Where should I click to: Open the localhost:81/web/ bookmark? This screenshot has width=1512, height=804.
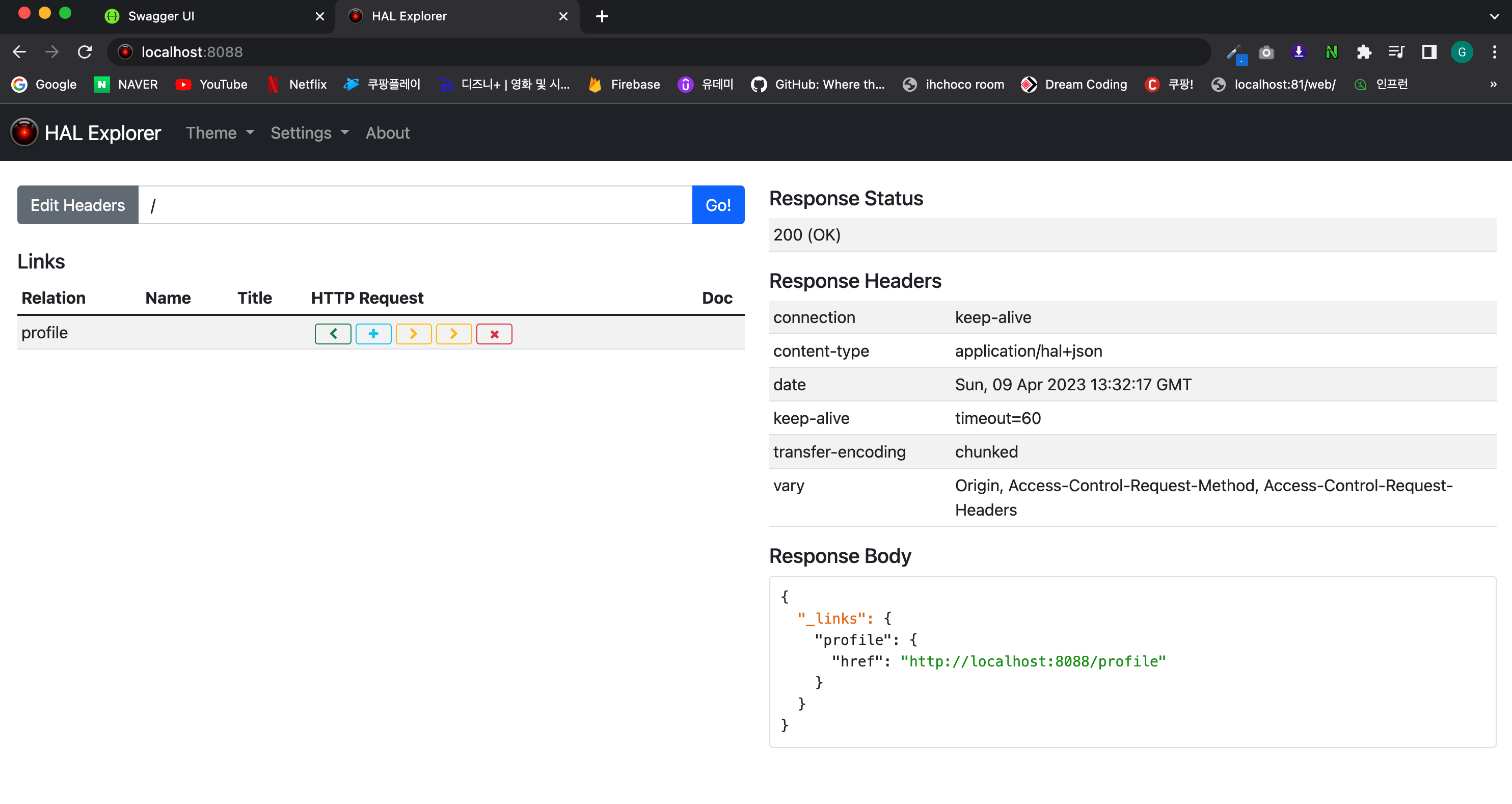(x=1273, y=84)
